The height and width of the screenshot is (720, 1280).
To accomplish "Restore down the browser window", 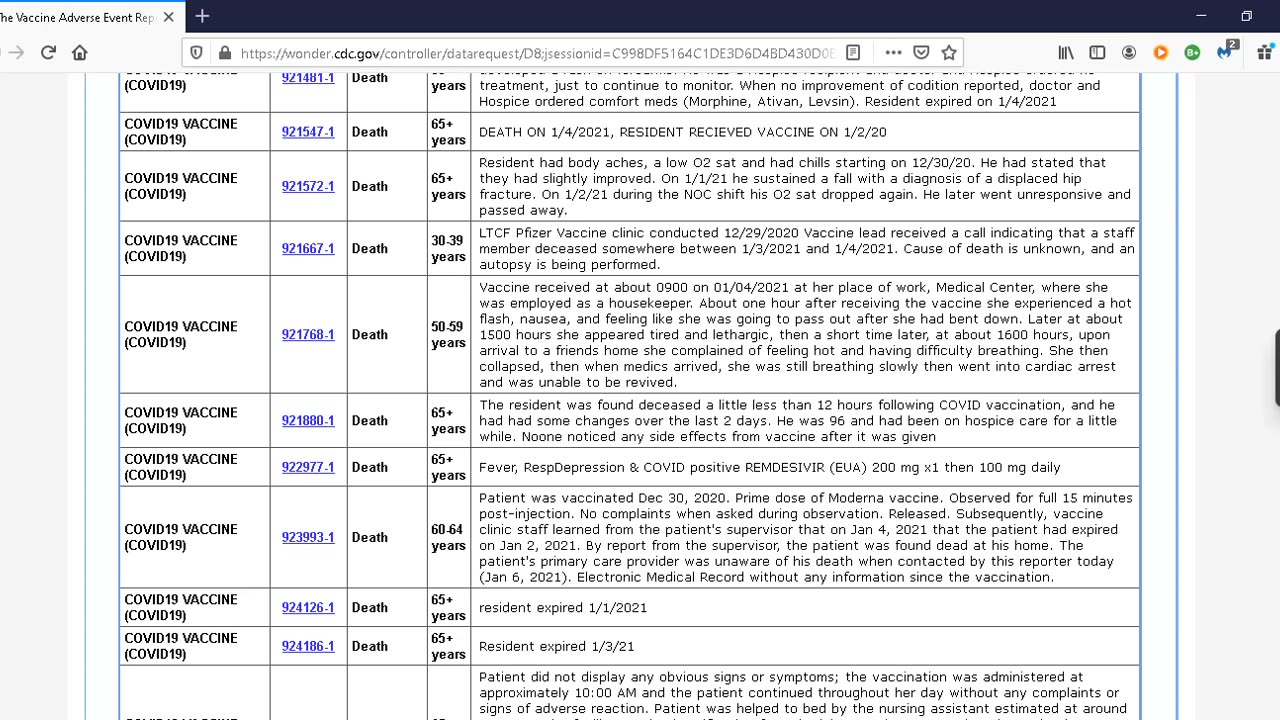I will [1246, 16].
